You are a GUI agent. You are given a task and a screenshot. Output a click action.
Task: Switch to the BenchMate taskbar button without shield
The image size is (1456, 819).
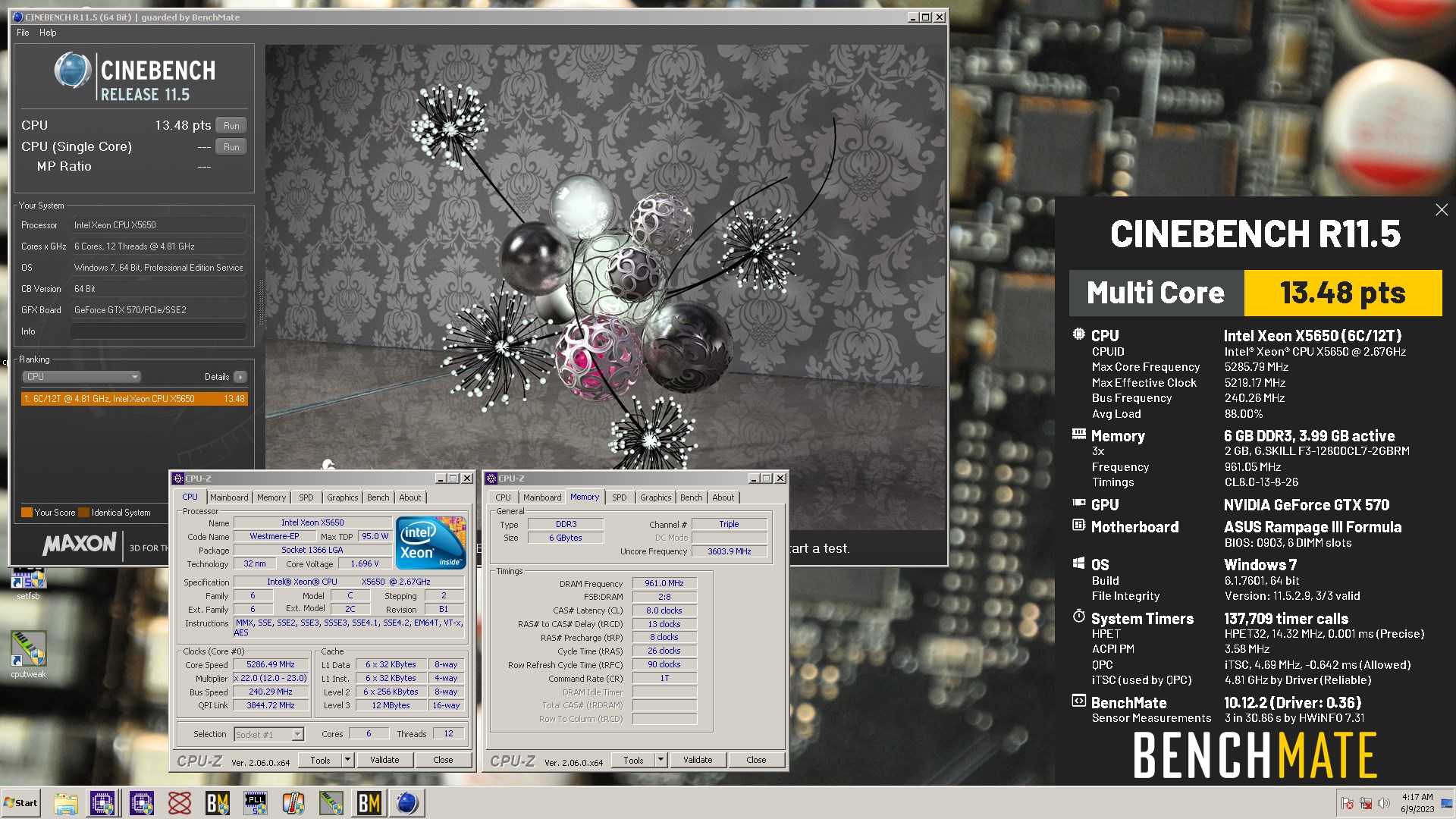click(x=369, y=803)
